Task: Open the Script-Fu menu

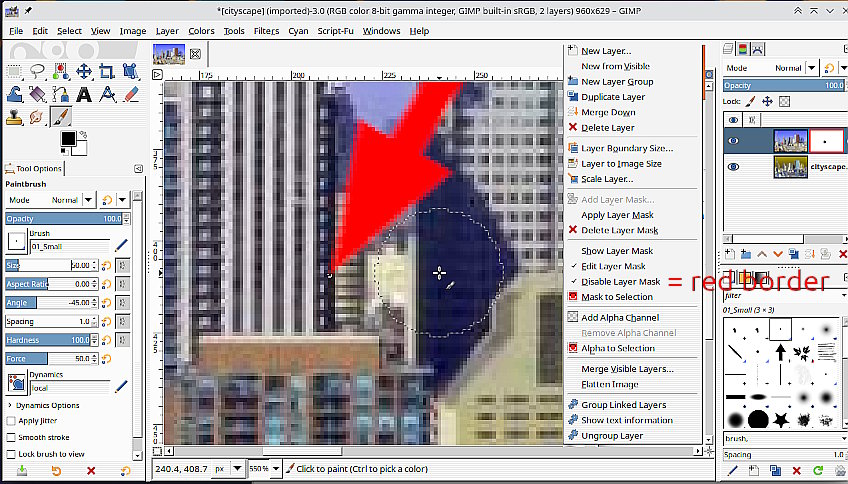Action: 335,31
